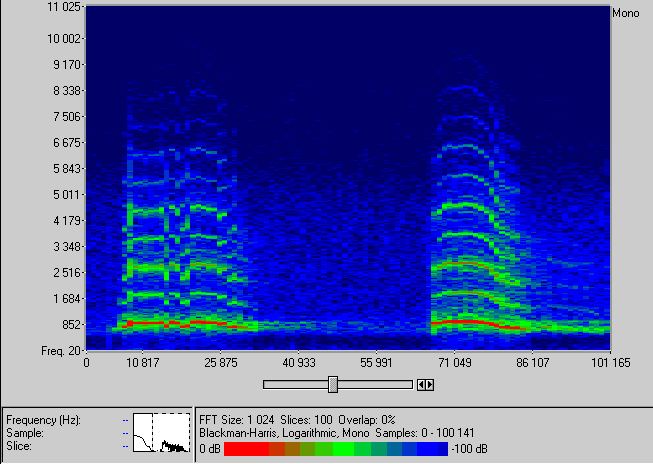653x464 pixels.
Task: Click the 'FFT Size: 1 024' status text
Action: 237,419
